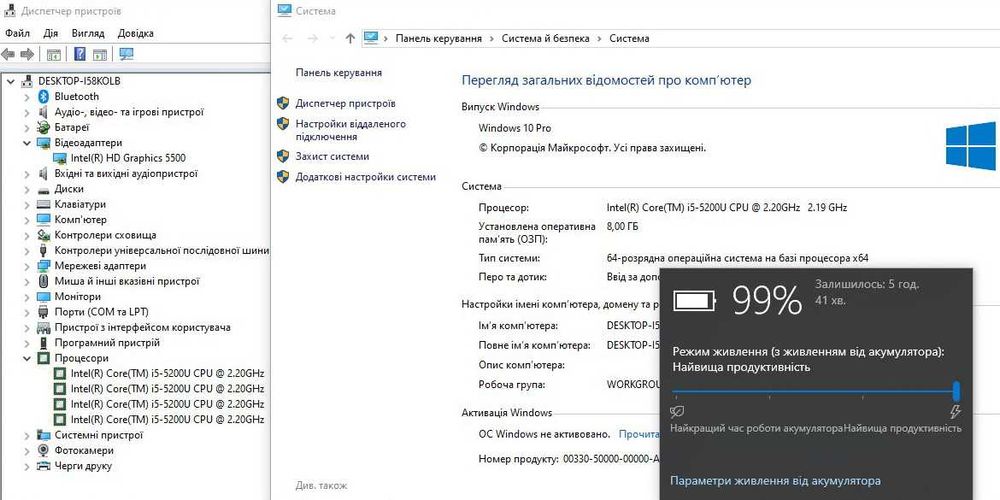This screenshot has width=1000, height=500.
Task: Click the Миша й інші вказівні пристрої mouse icon
Action: 43,281
